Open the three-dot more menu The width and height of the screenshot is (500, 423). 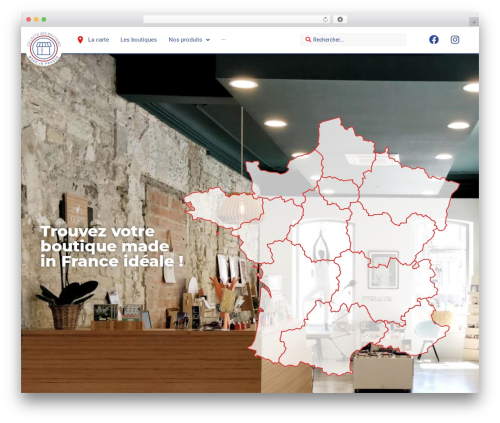point(223,39)
